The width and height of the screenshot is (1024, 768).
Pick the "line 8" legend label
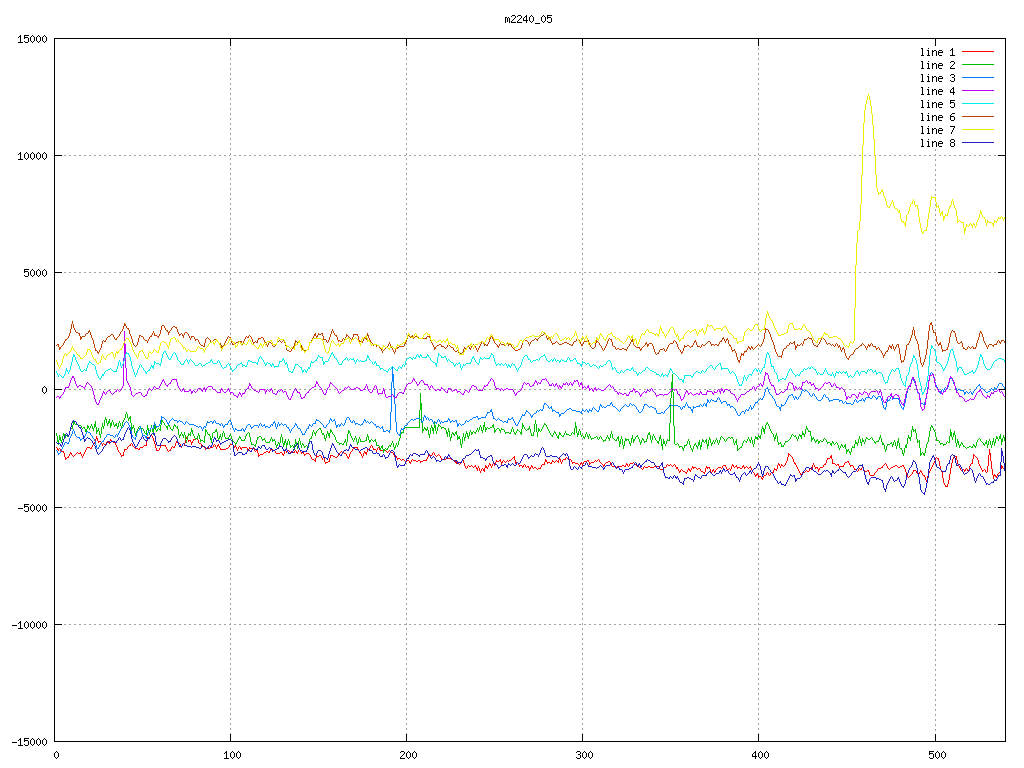point(937,143)
